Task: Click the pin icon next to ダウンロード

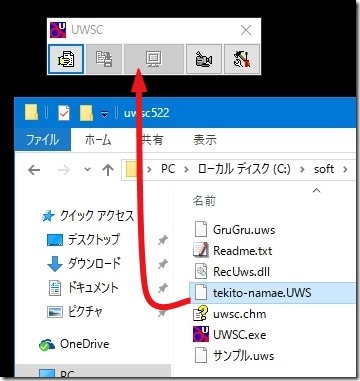Action: point(162,264)
